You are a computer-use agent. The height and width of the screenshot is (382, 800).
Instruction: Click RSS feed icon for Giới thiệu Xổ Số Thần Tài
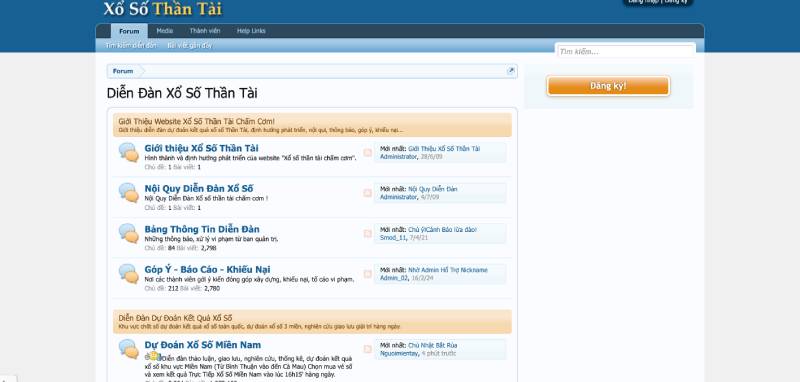tap(367, 152)
